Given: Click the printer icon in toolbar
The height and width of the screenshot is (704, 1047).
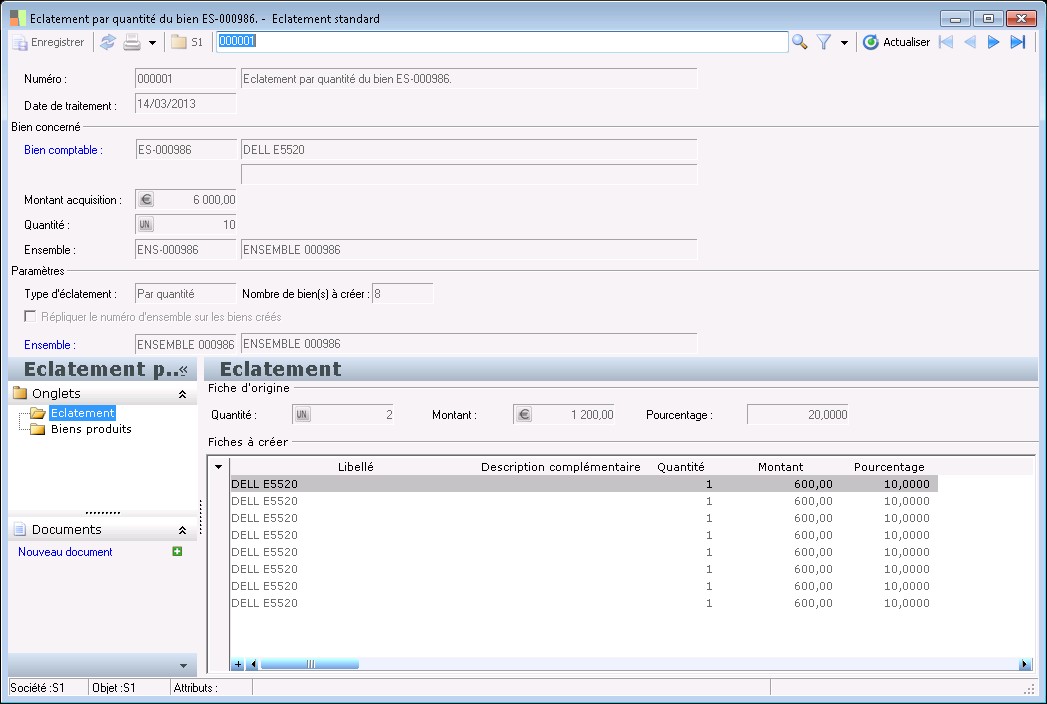Looking at the screenshot, I should click(x=132, y=42).
